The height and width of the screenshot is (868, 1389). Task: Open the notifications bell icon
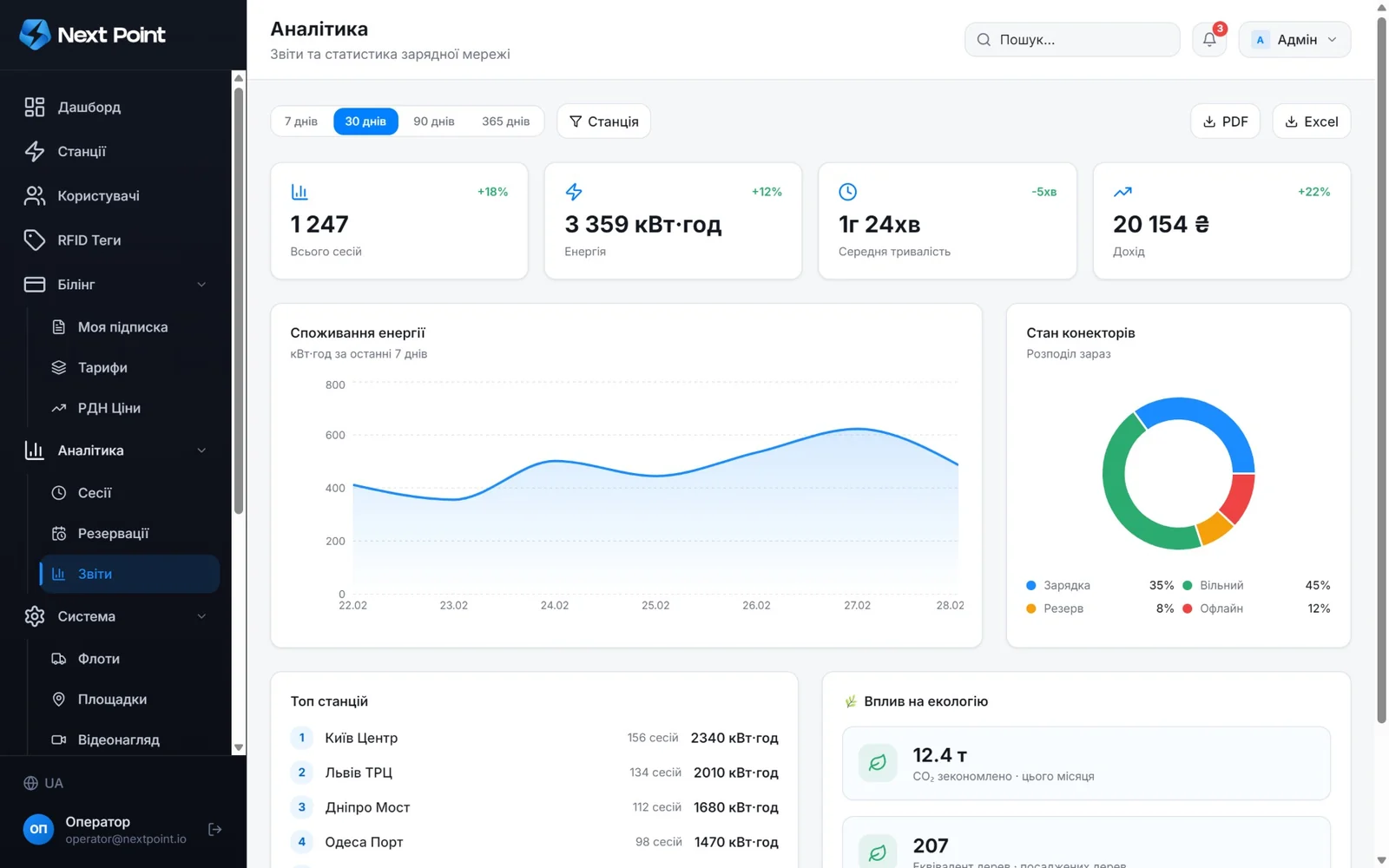(x=1209, y=39)
